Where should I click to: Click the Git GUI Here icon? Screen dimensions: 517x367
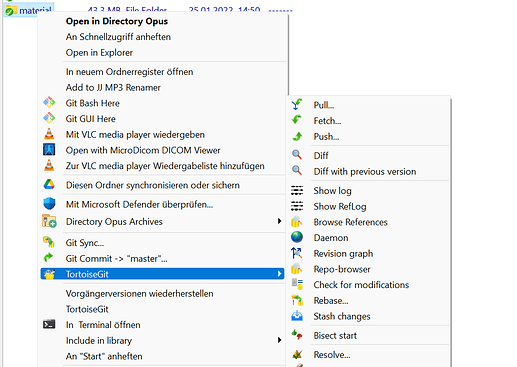click(49, 118)
